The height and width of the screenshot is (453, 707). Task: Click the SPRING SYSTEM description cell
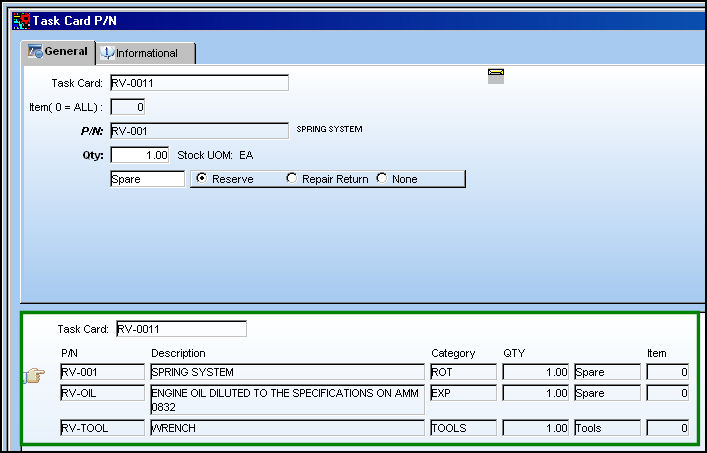287,372
